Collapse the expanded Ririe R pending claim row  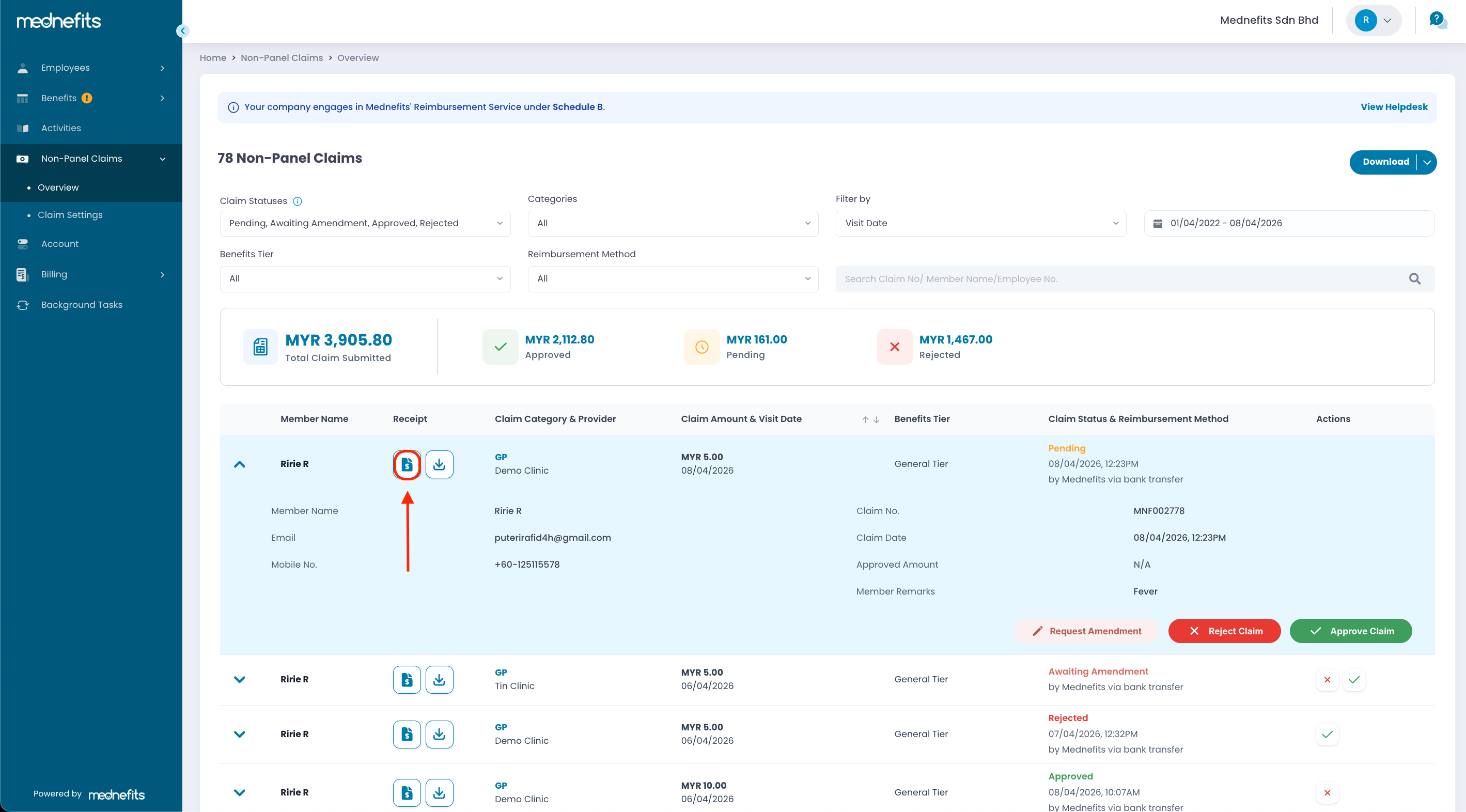point(240,464)
